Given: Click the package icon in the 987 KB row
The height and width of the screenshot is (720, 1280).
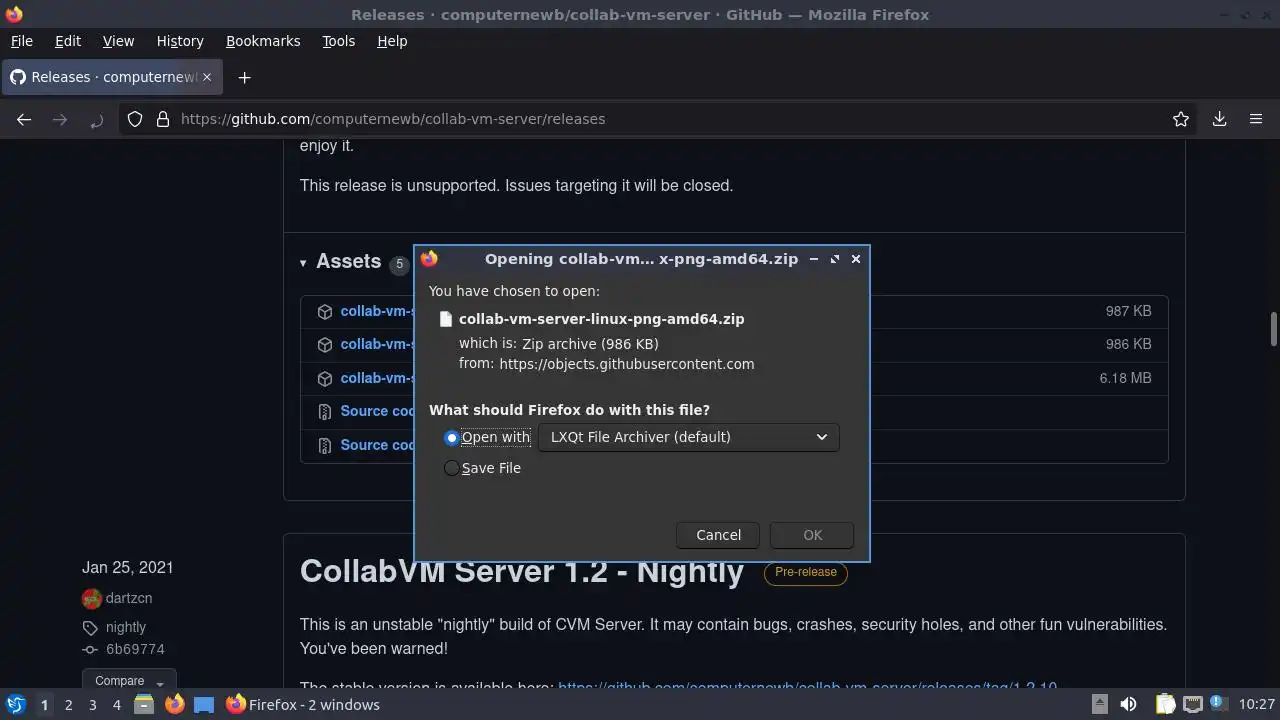Looking at the screenshot, I should pos(325,312).
